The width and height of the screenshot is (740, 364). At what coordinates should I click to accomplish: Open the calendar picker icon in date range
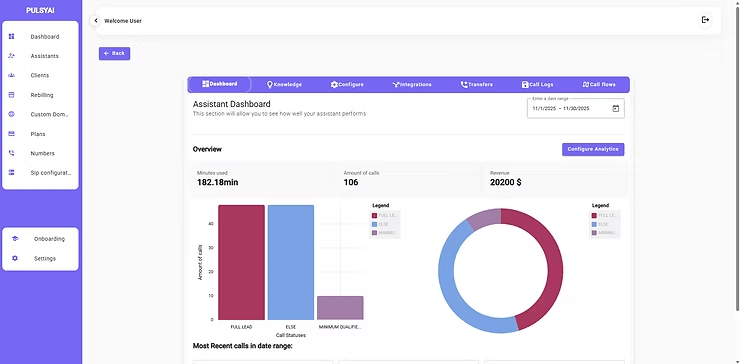tap(615, 109)
